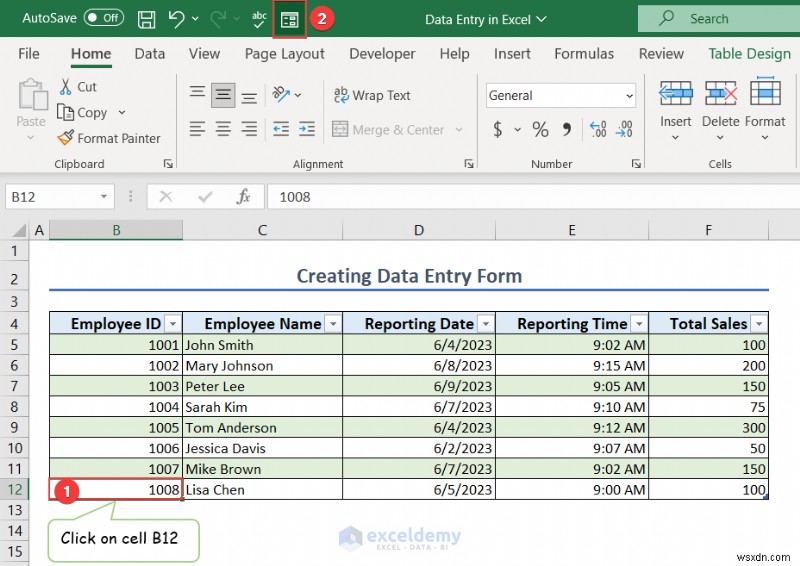Click the Decrease Indent icon
Viewport: 800px width, 566px height.
click(281, 129)
